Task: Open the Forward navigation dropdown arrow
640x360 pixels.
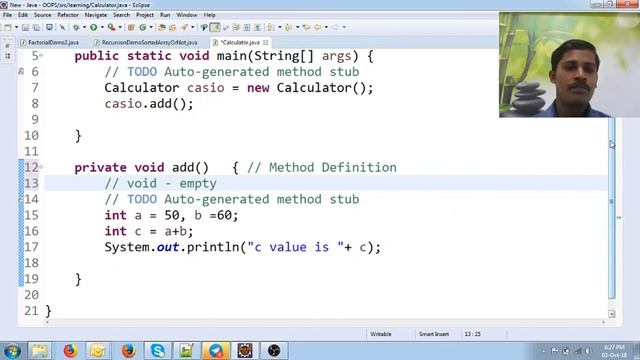Action: coord(344,27)
